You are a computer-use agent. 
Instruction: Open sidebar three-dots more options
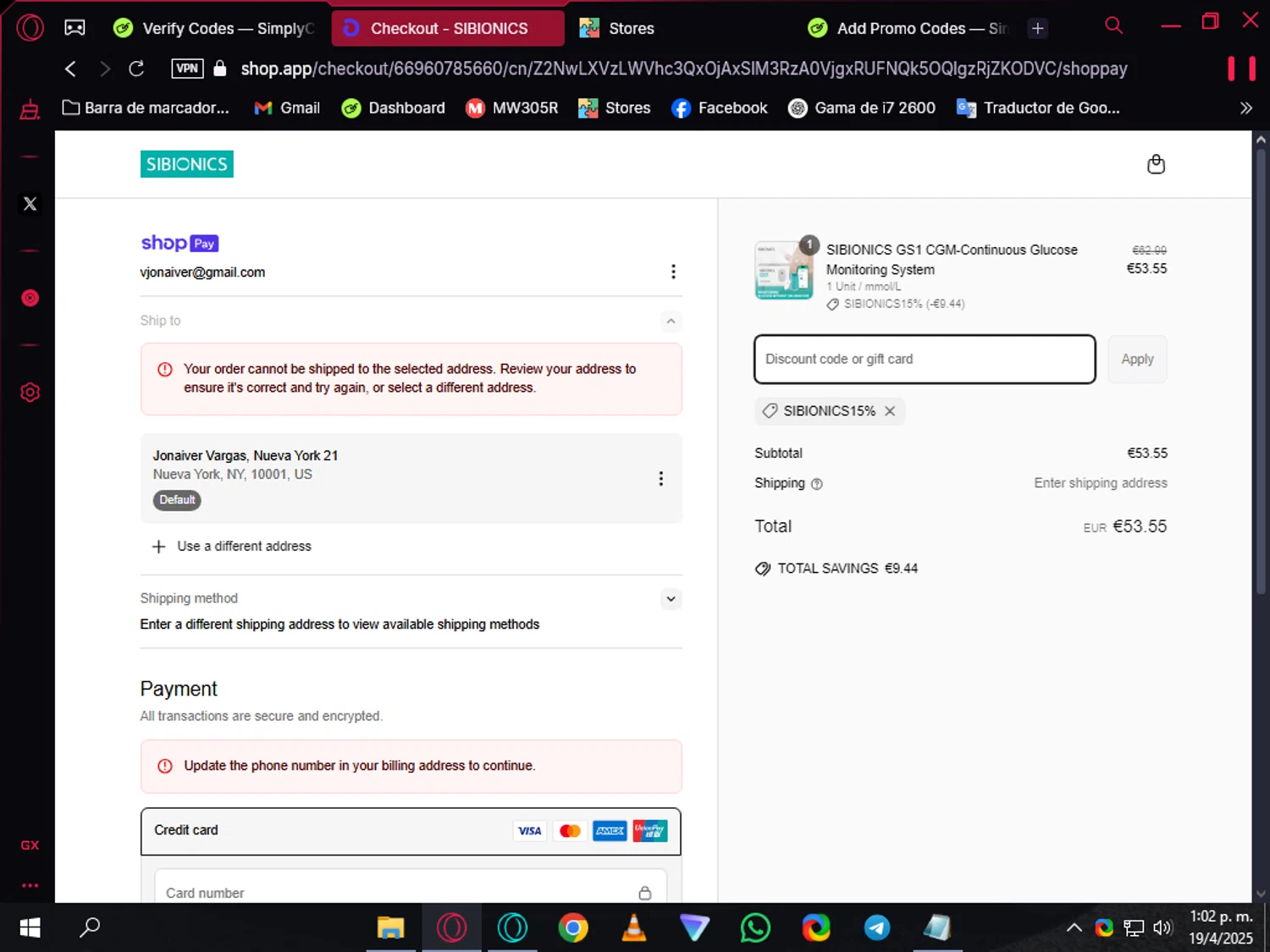click(30, 885)
